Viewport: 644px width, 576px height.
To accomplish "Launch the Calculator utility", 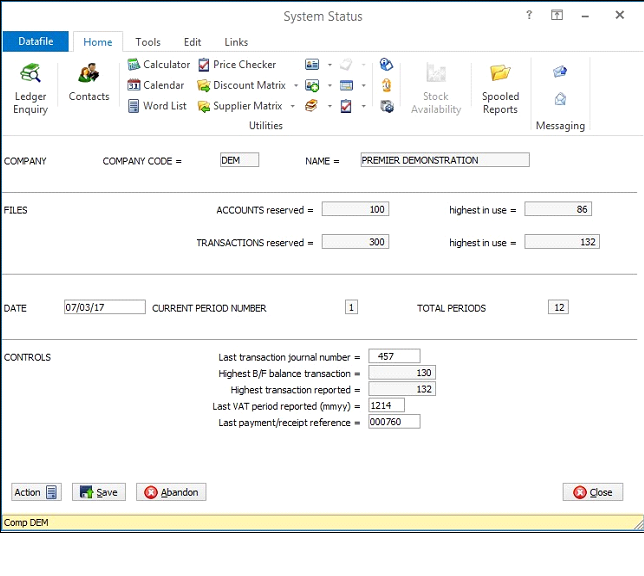I will pyautogui.click(x=159, y=65).
